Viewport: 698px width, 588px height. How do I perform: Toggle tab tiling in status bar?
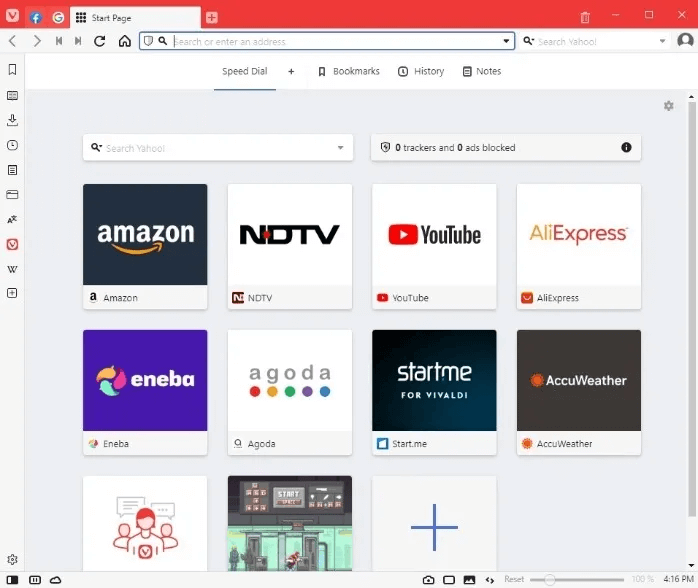click(x=35, y=580)
